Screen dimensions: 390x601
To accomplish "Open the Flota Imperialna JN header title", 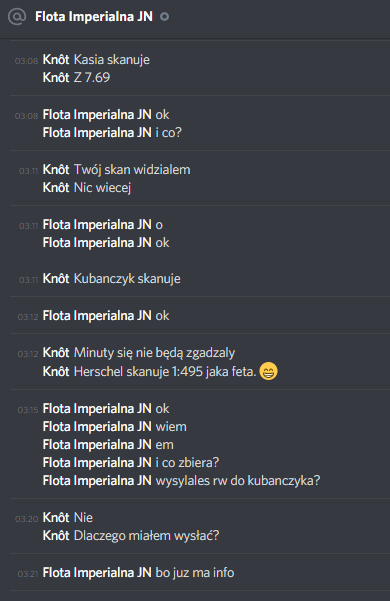I will [94, 16].
